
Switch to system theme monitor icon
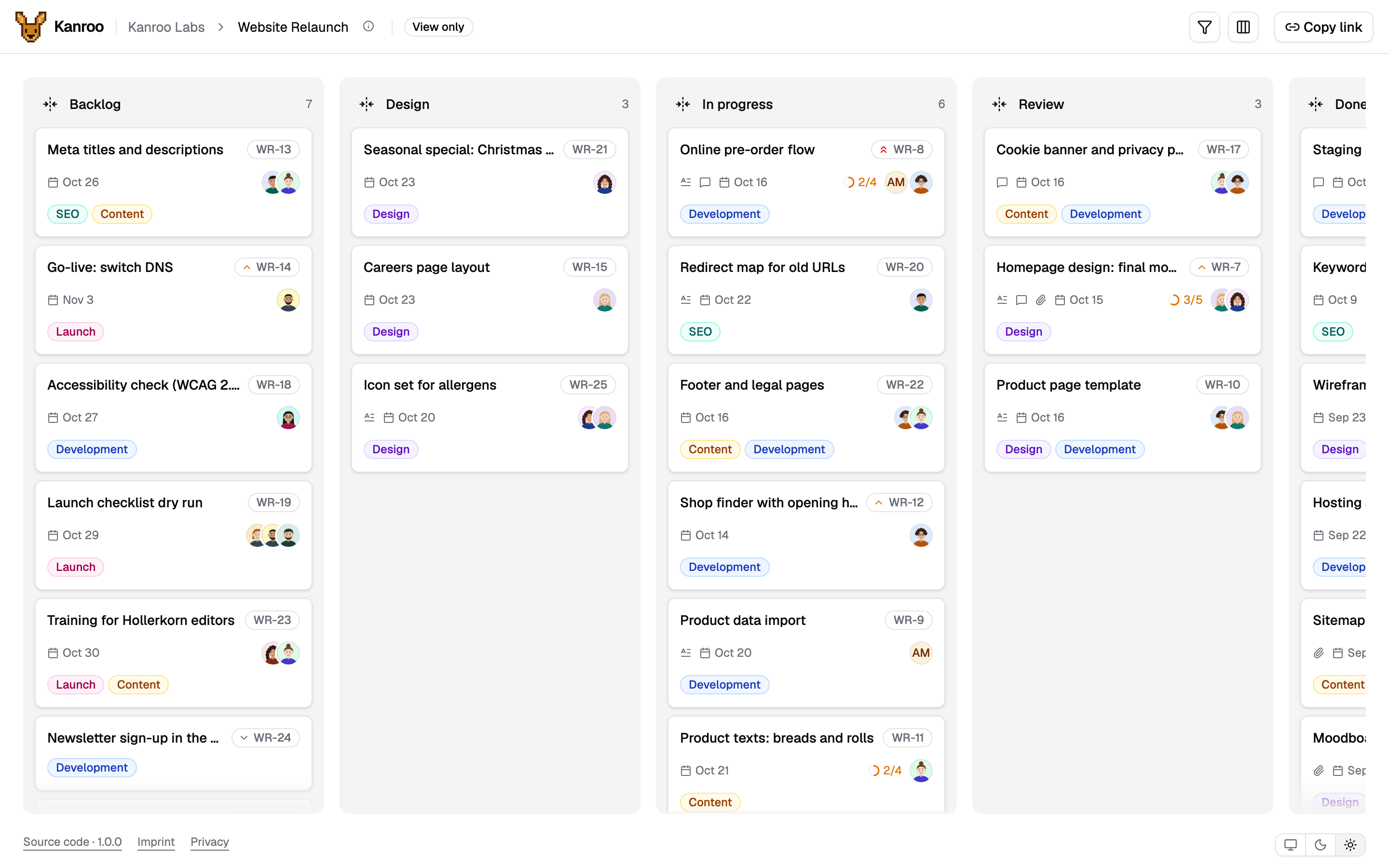pos(1290,844)
